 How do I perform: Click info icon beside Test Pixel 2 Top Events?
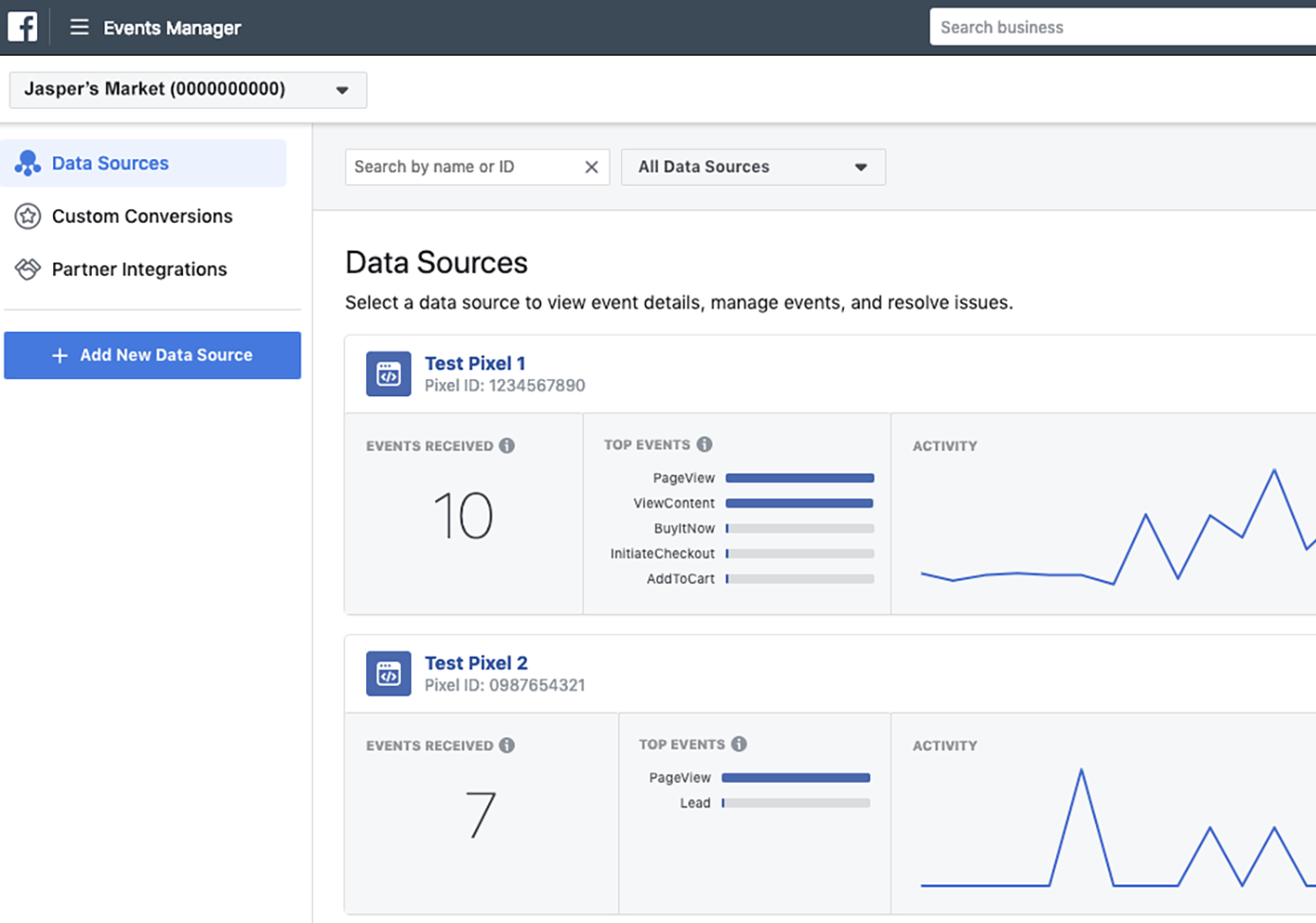(x=740, y=744)
